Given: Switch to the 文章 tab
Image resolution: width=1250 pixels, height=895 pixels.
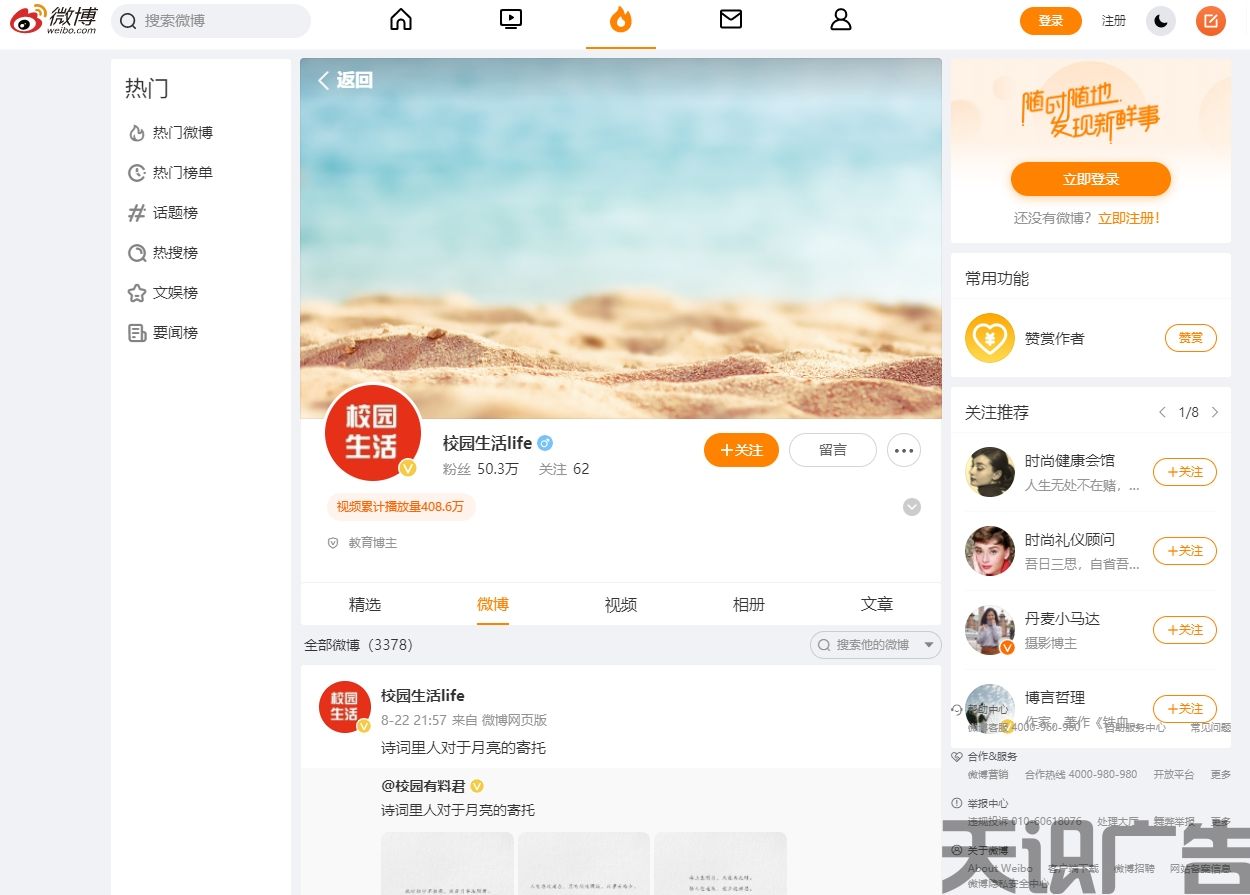Looking at the screenshot, I should click(877, 604).
